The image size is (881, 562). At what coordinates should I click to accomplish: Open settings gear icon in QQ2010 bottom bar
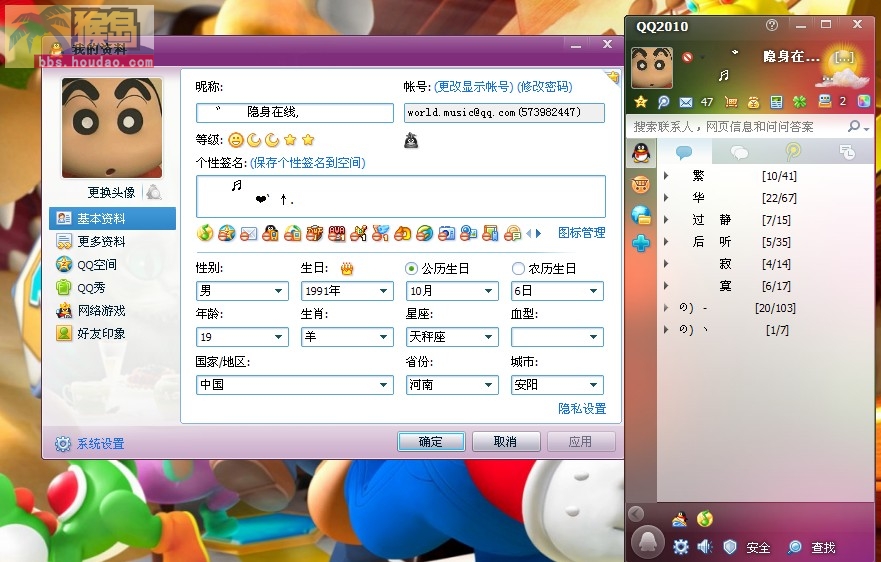coord(680,546)
